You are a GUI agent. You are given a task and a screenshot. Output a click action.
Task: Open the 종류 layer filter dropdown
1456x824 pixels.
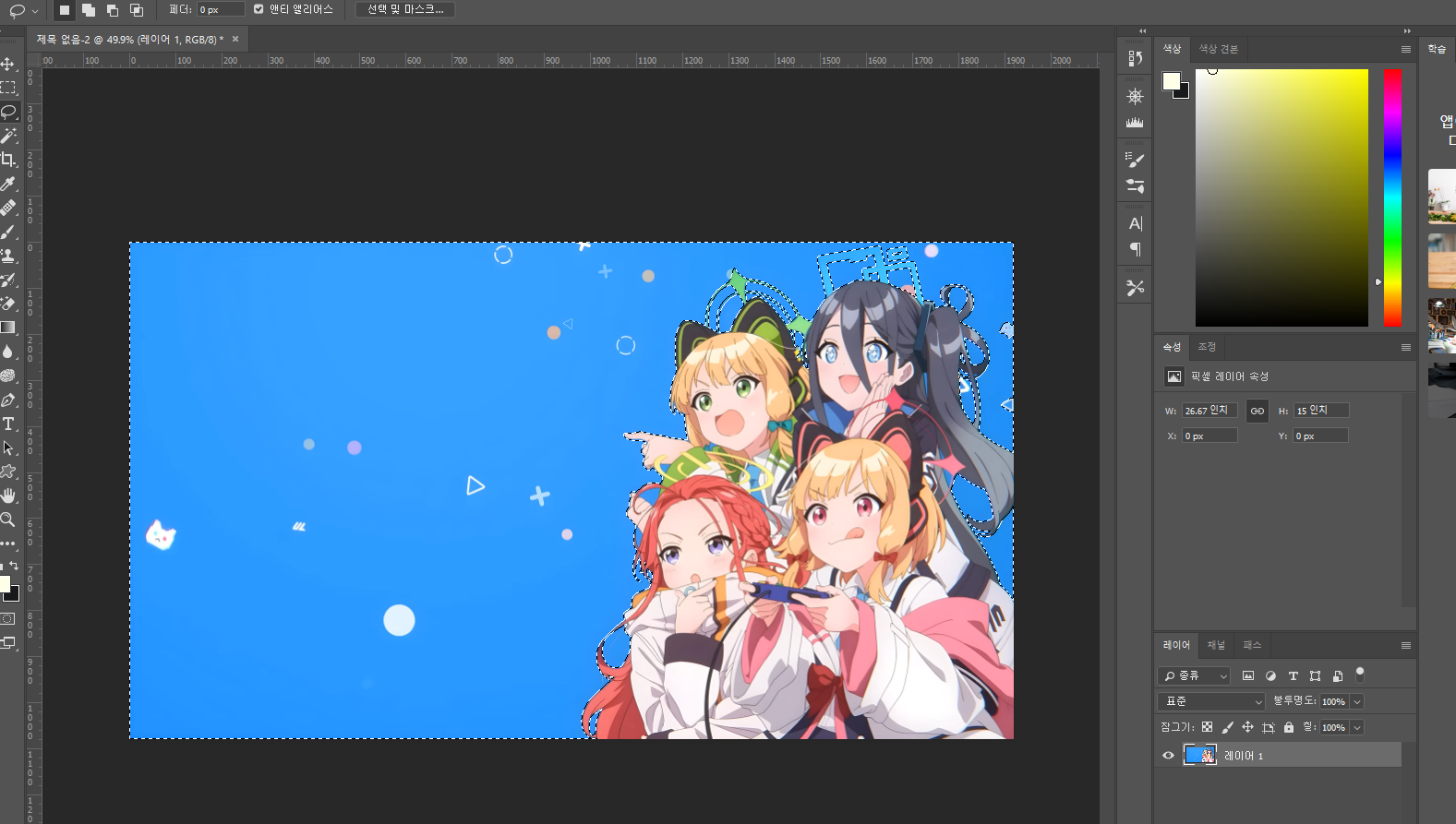click(x=1194, y=675)
